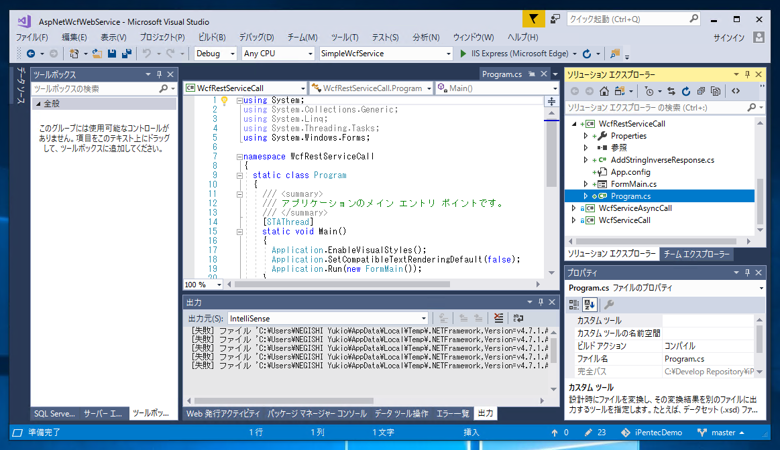Click the notifications flag icon
The height and width of the screenshot is (450, 780).
(x=533, y=19)
